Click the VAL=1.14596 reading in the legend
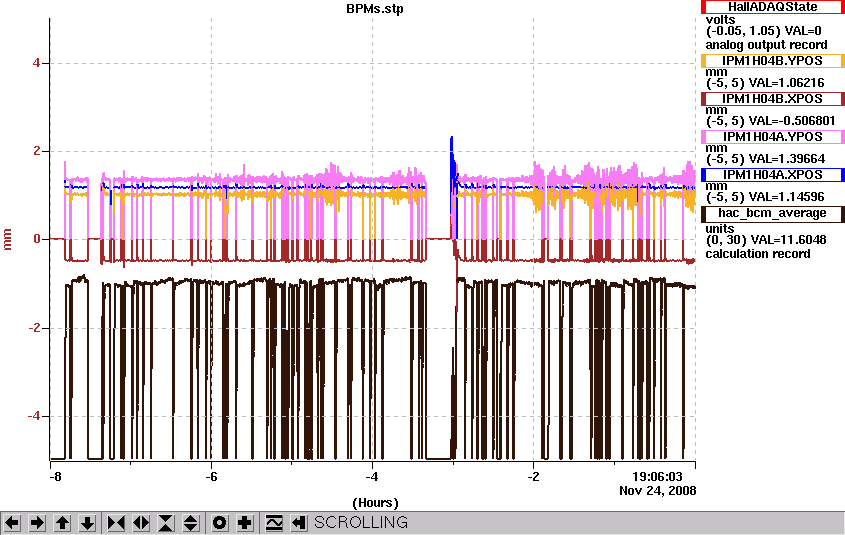Image resolution: width=845 pixels, height=535 pixels. pos(787,197)
